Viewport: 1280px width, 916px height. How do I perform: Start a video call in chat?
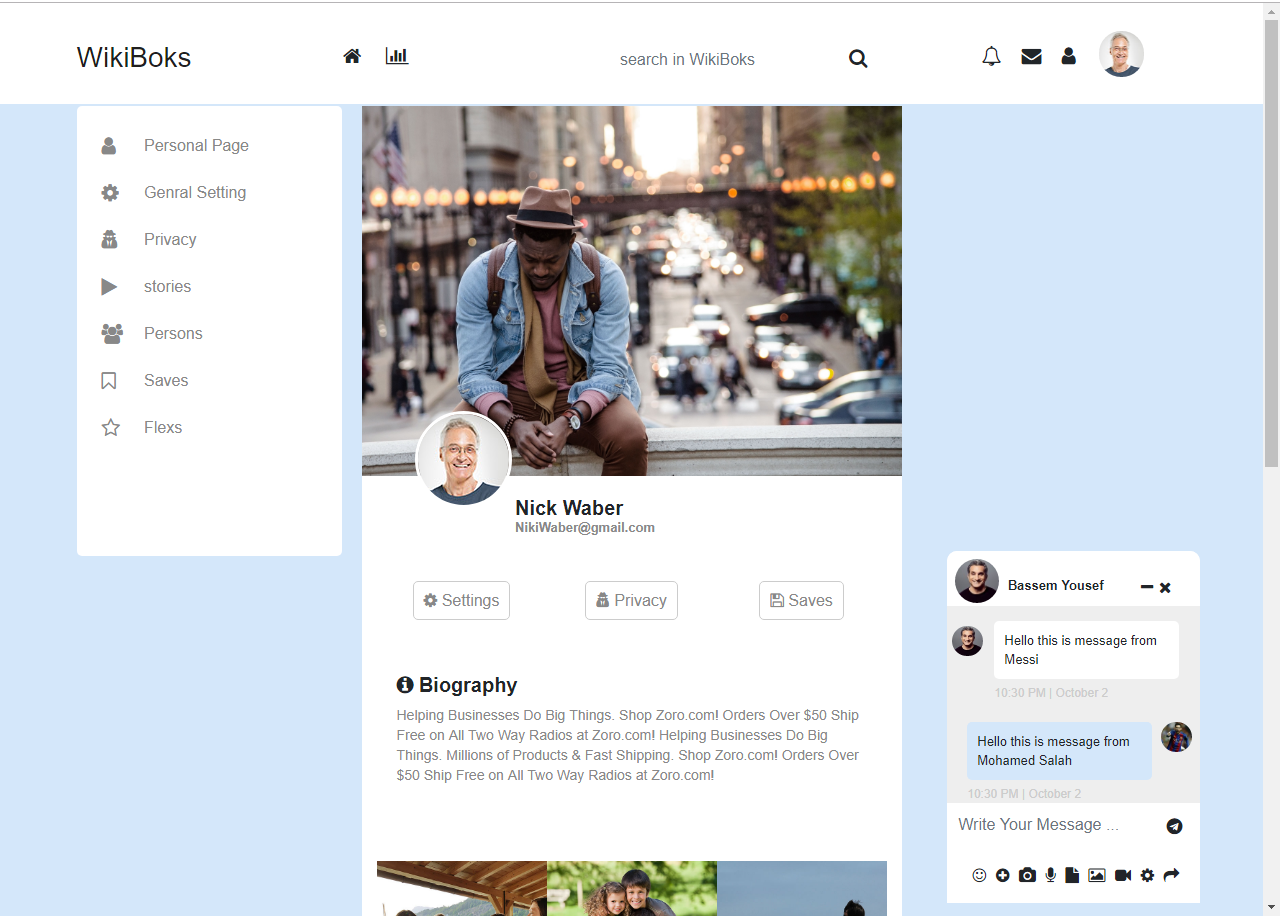(x=1123, y=875)
